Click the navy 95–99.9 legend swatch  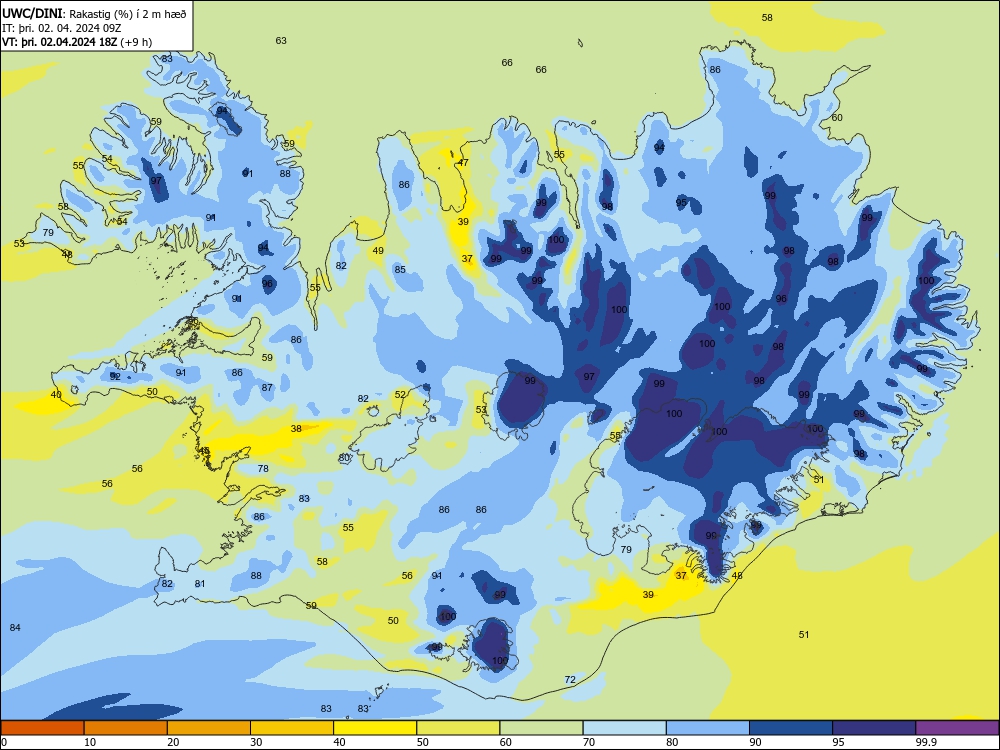[874, 728]
